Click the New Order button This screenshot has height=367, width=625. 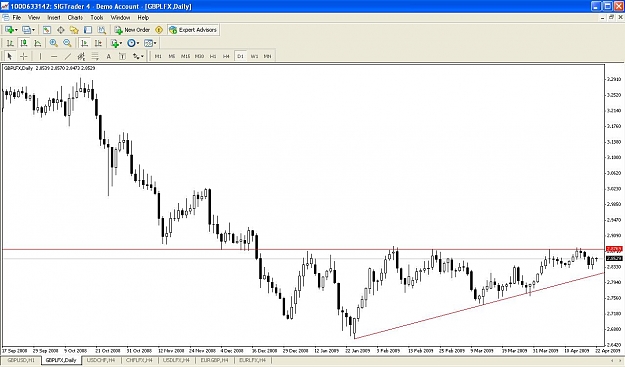(x=132, y=30)
